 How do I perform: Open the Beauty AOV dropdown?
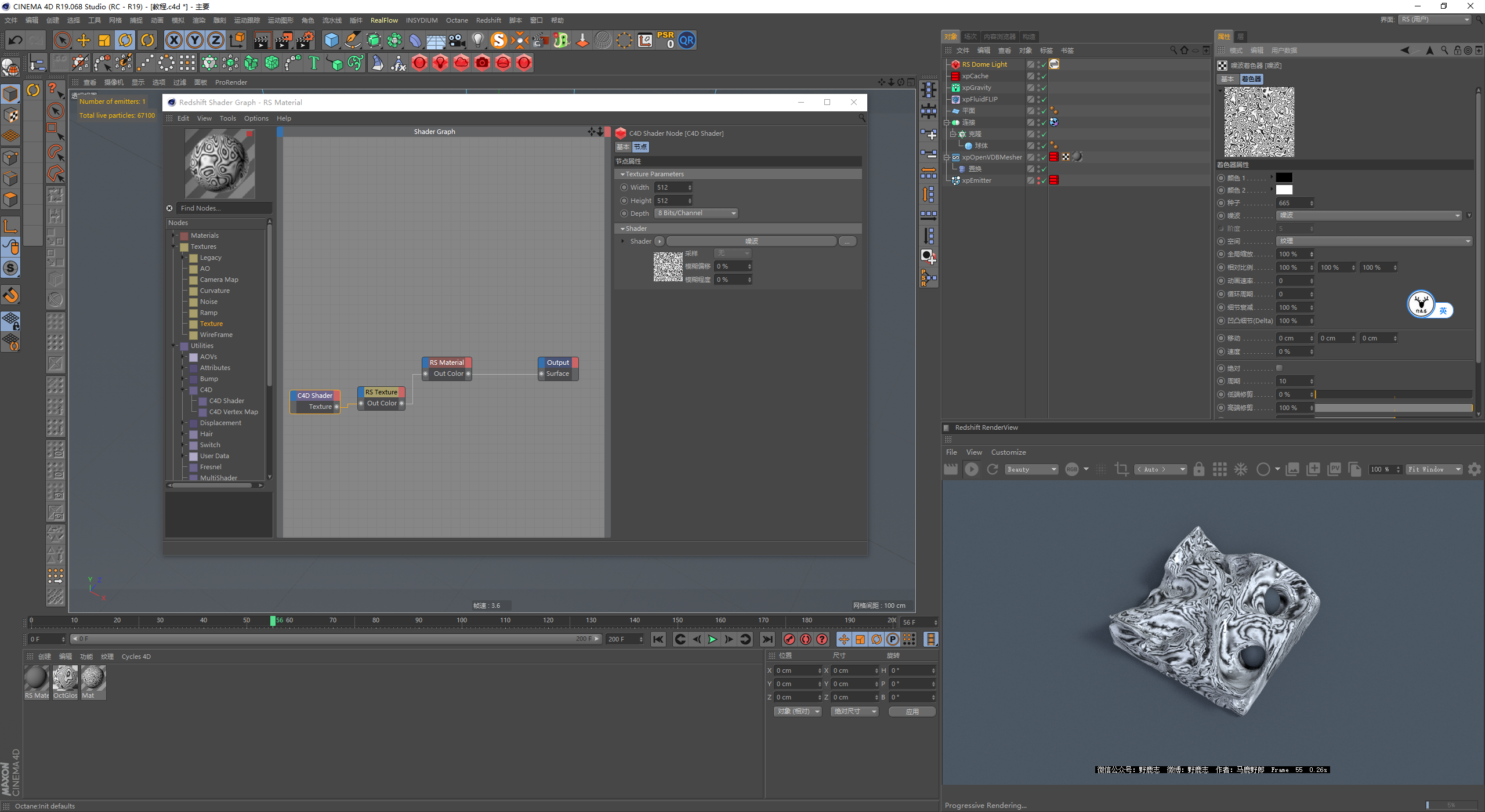[1032, 469]
